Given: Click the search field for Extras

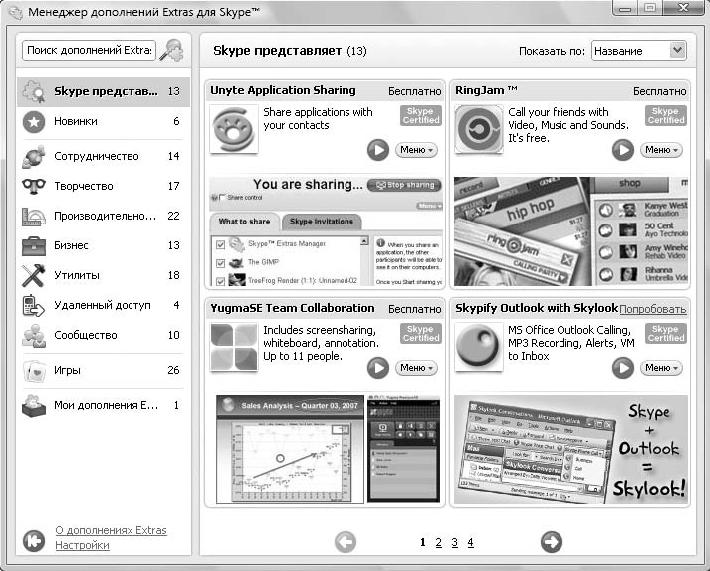Looking at the screenshot, I should (x=89, y=50).
